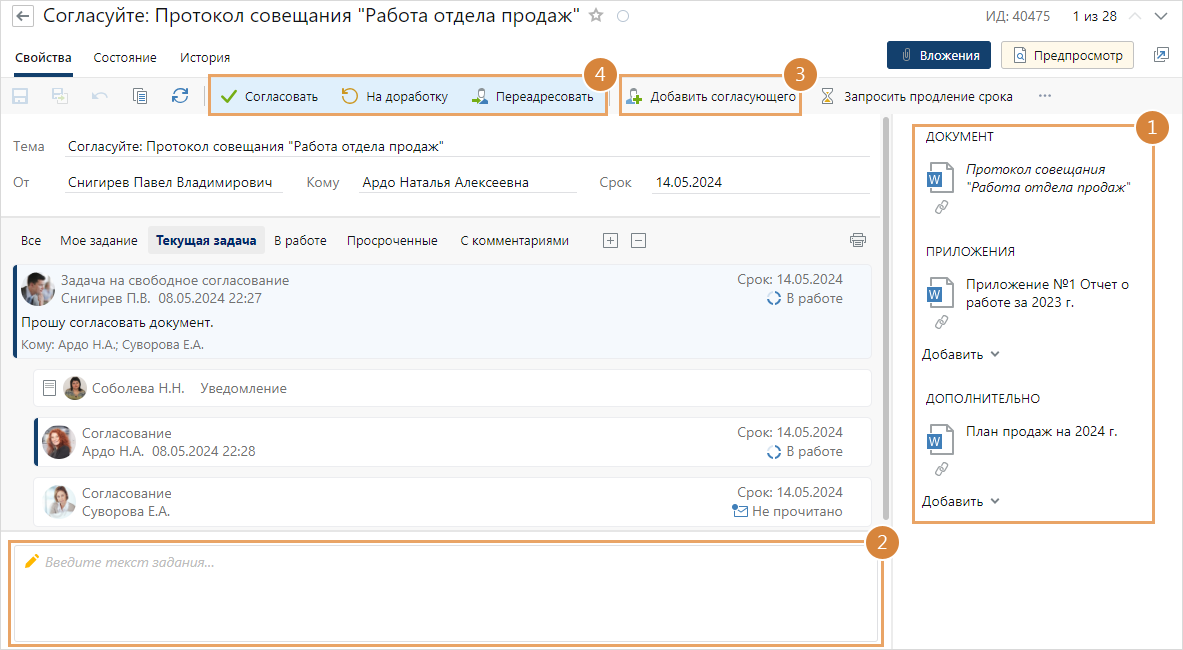Mark the task as favorite with the star
This screenshot has width=1183, height=650.
pos(597,16)
